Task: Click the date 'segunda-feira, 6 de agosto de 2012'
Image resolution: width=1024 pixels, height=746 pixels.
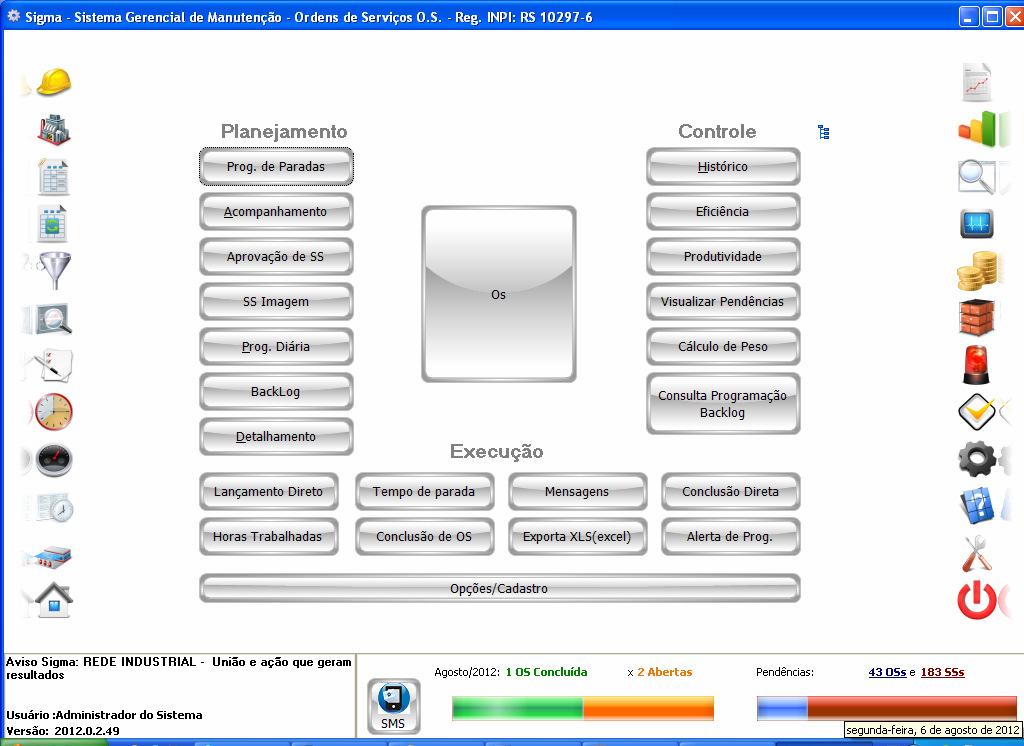Action: [932, 730]
